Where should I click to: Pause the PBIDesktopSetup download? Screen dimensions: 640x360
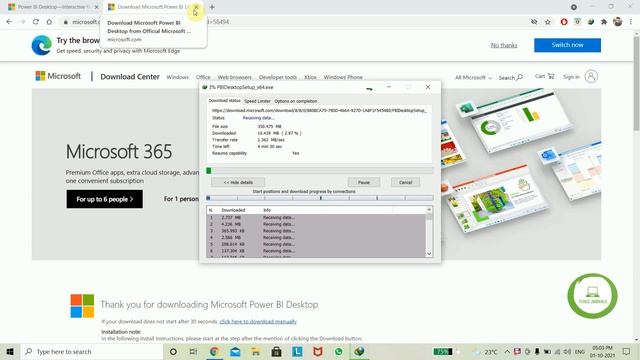(364, 182)
